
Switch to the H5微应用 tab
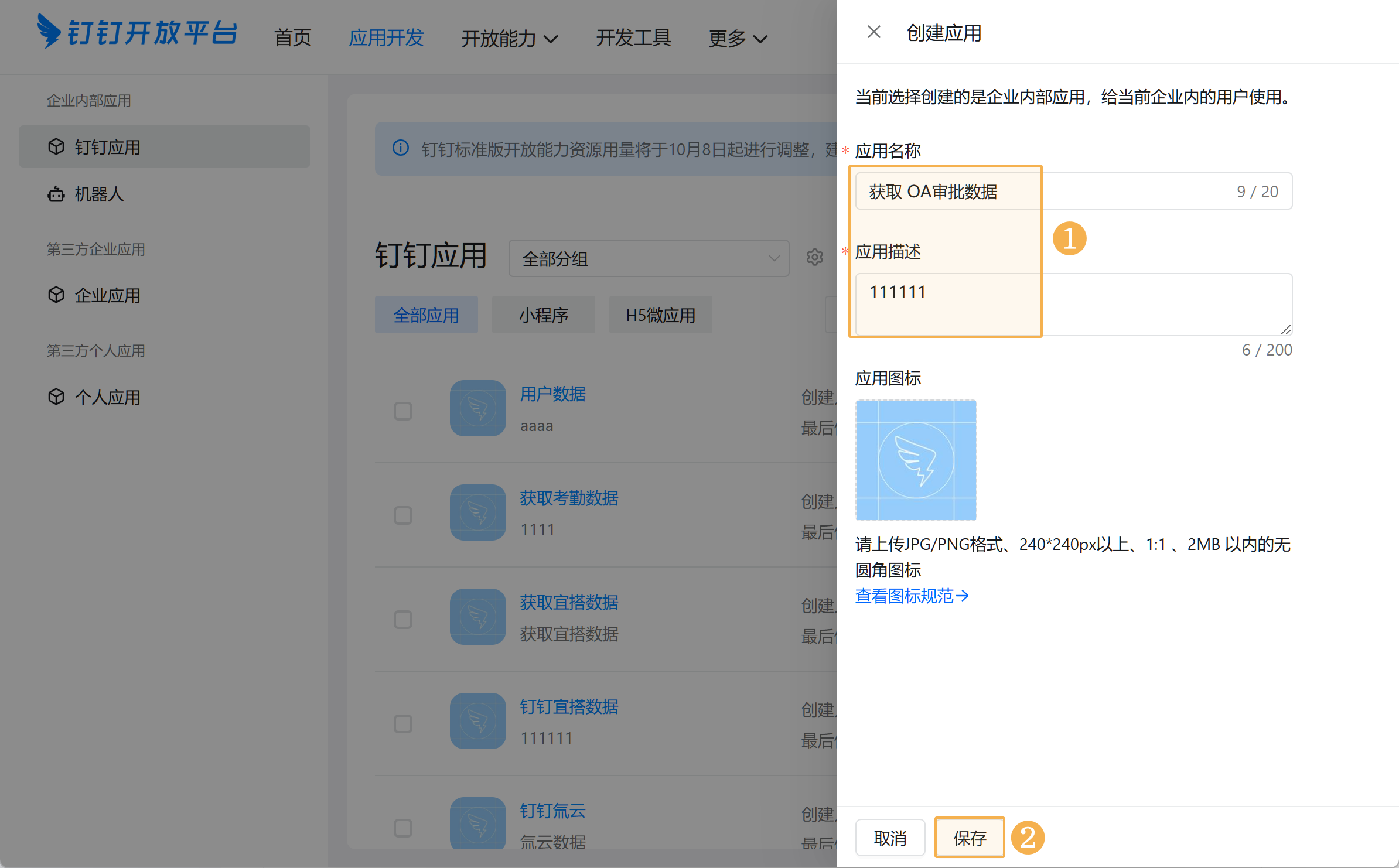pos(660,315)
